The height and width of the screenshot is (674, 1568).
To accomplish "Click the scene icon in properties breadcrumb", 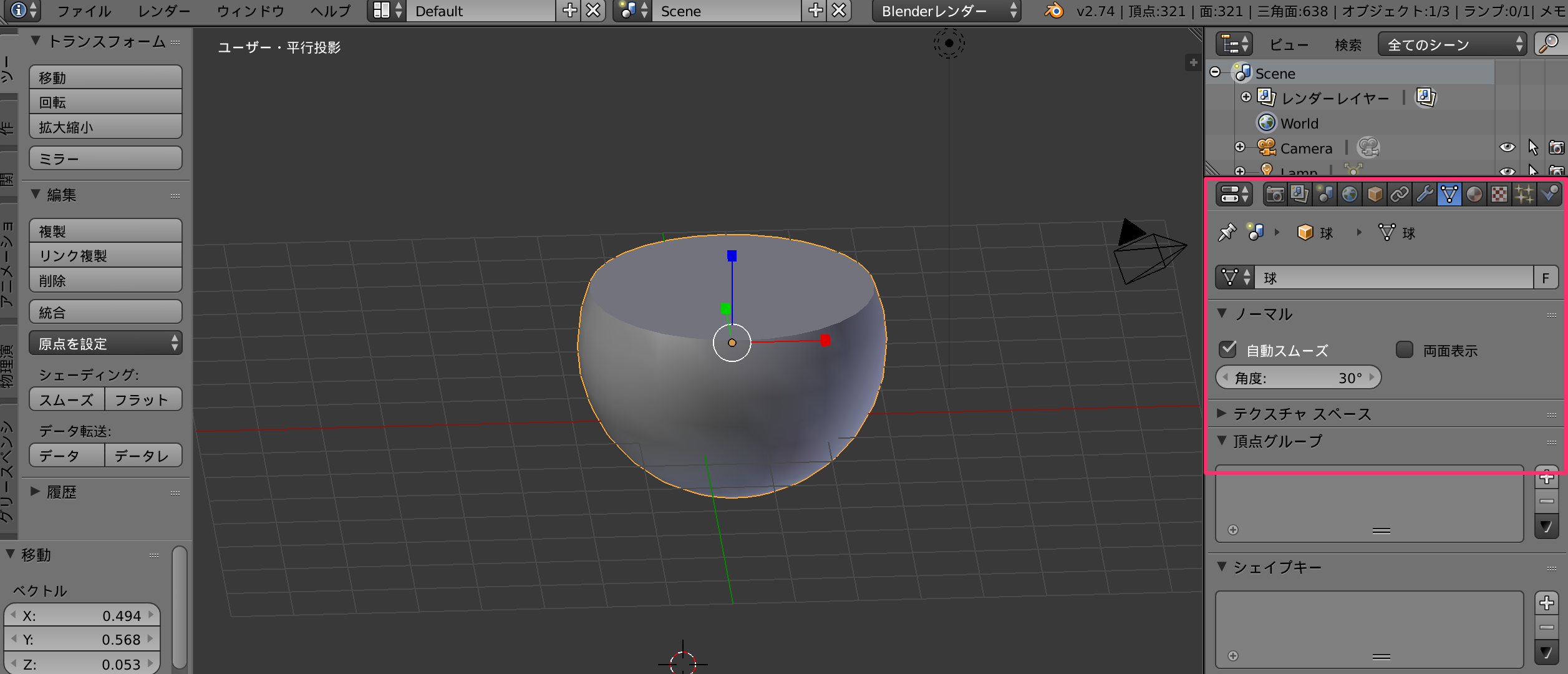I will (x=1256, y=232).
